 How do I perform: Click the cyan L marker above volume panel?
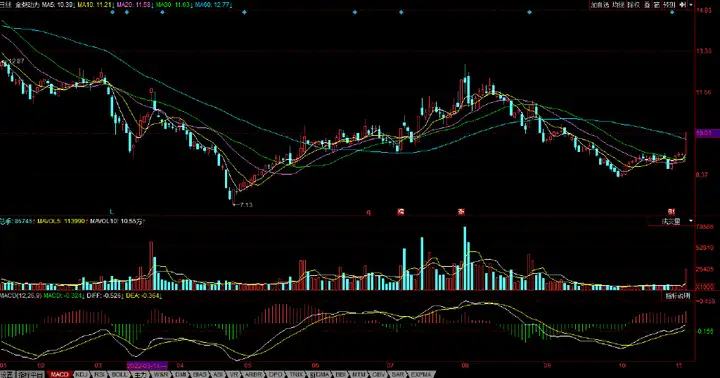(x=111, y=212)
